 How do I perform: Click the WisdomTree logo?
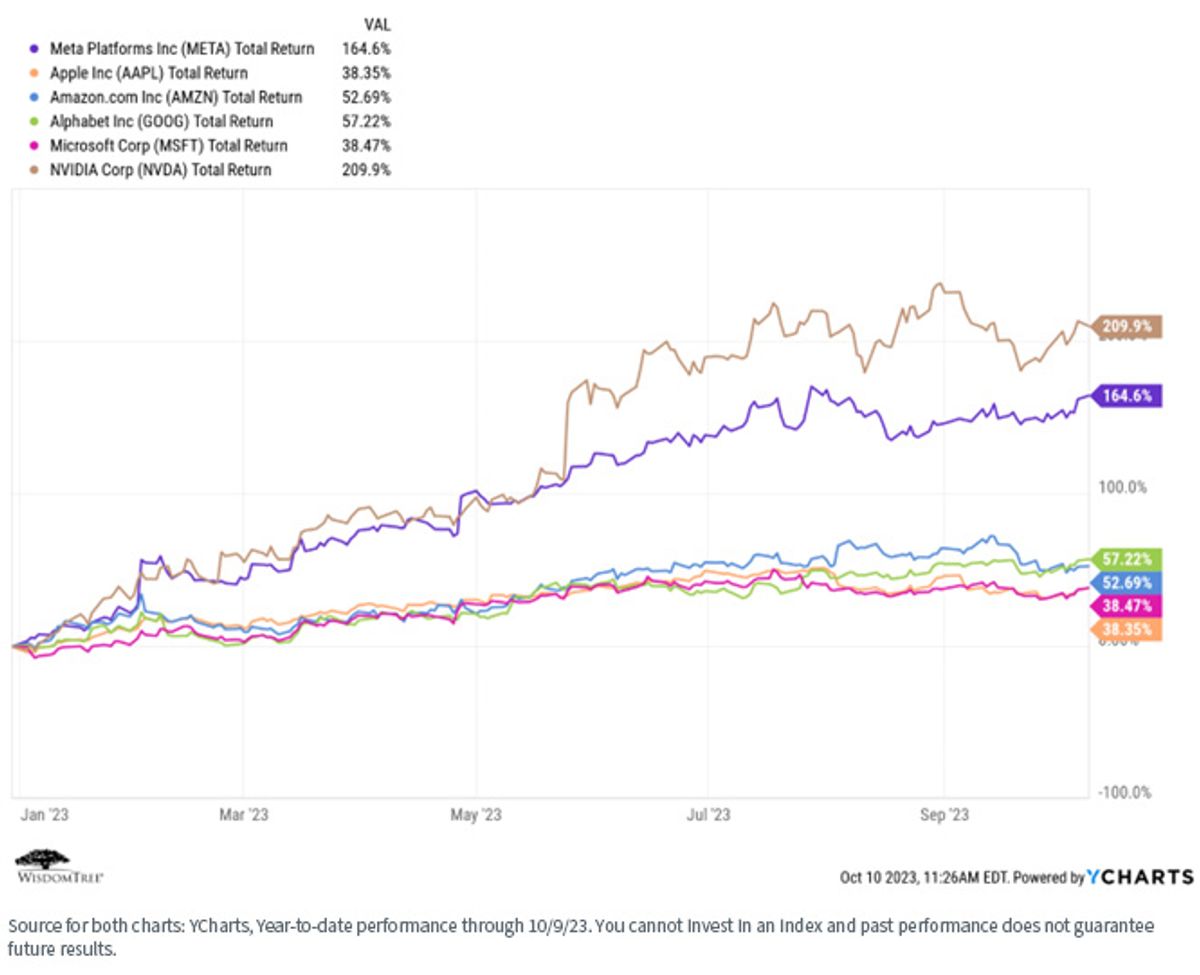(60, 866)
